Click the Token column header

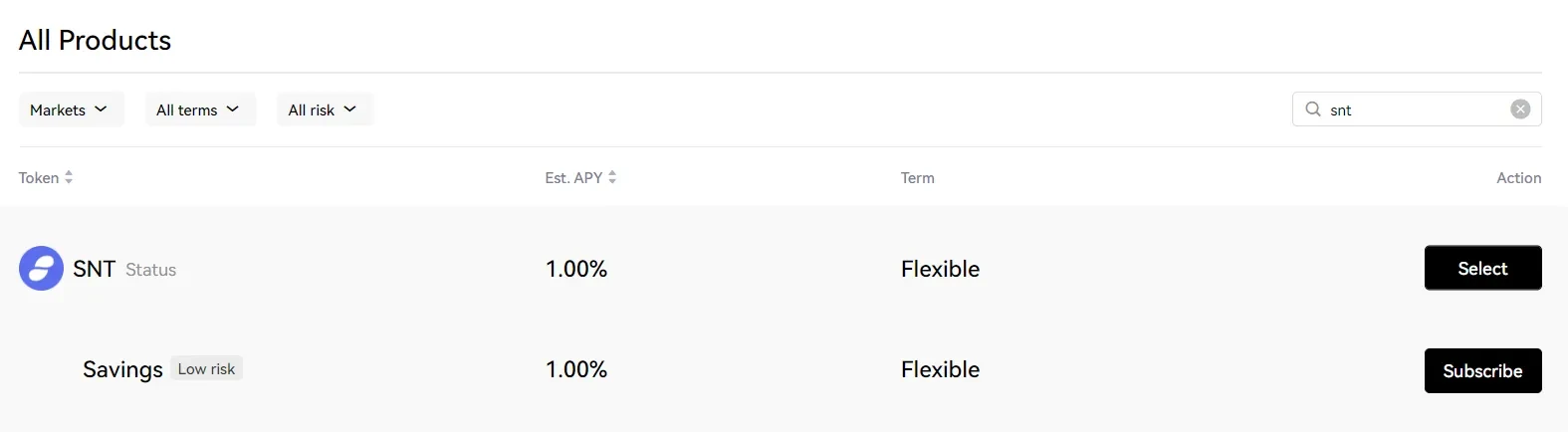coord(39,178)
